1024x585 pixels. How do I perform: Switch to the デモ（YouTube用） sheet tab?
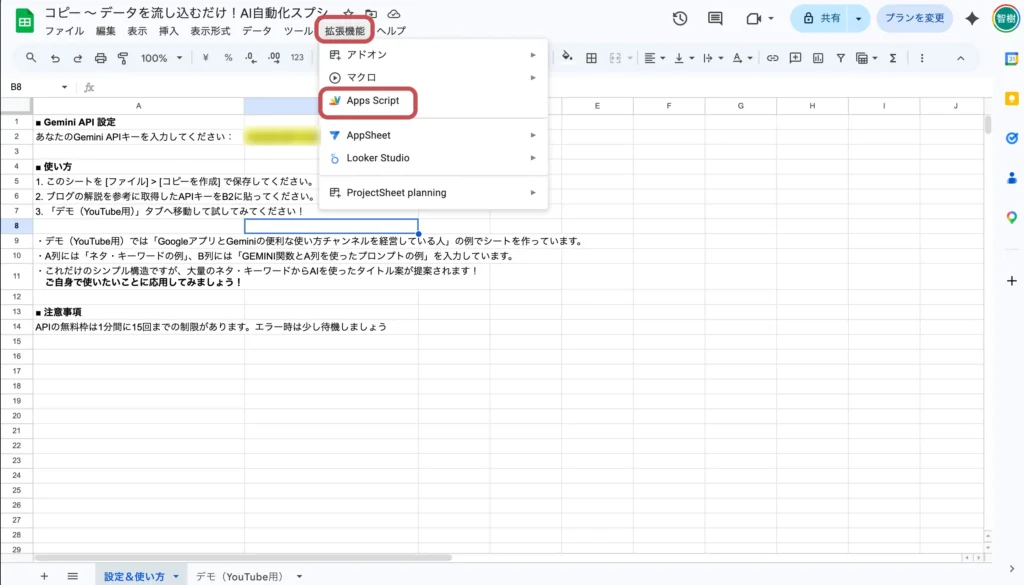[240, 577]
